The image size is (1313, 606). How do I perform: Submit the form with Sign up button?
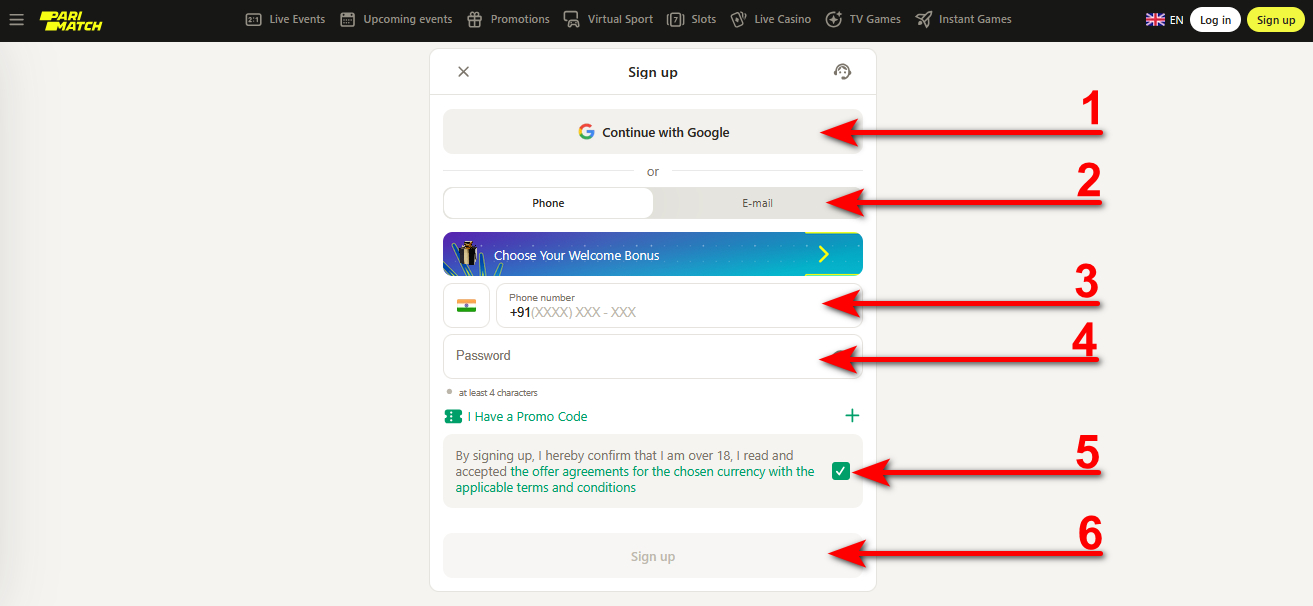[x=653, y=556]
